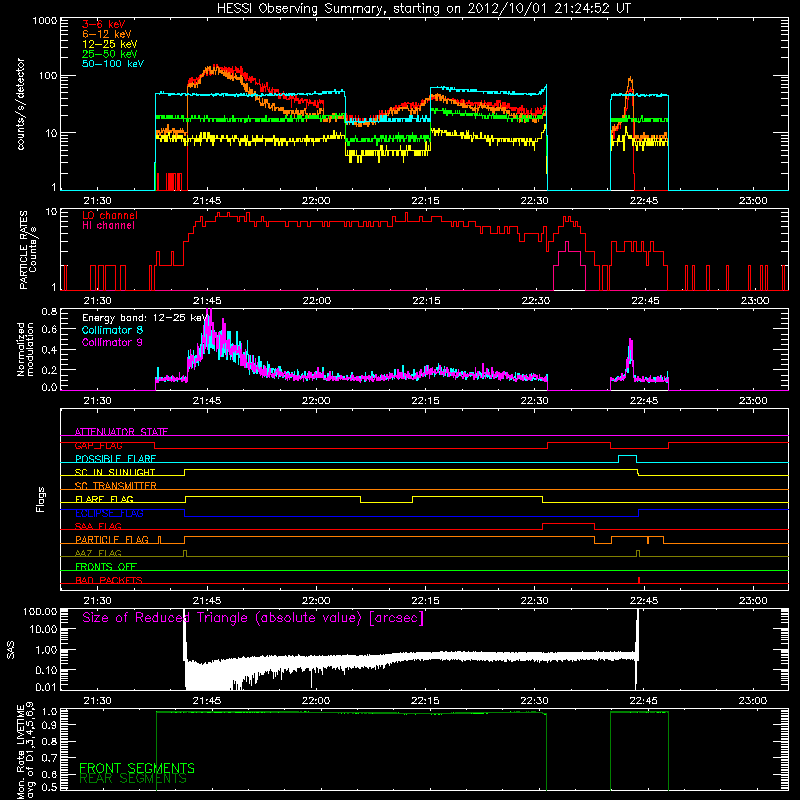The width and height of the screenshot is (800, 800).
Task: Select the 'HI channel' legend text
Action: (x=108, y=226)
